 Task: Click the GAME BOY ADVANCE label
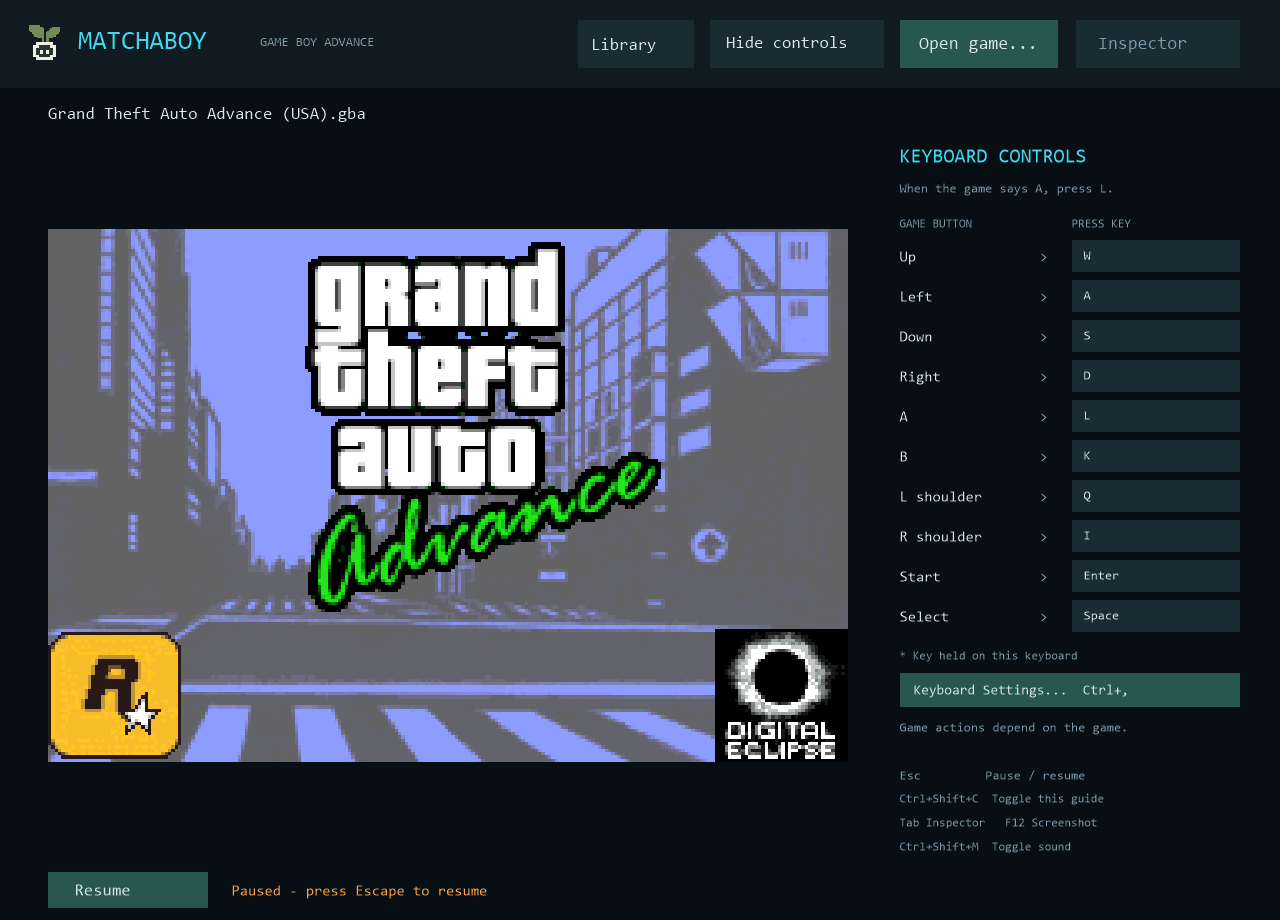[317, 42]
